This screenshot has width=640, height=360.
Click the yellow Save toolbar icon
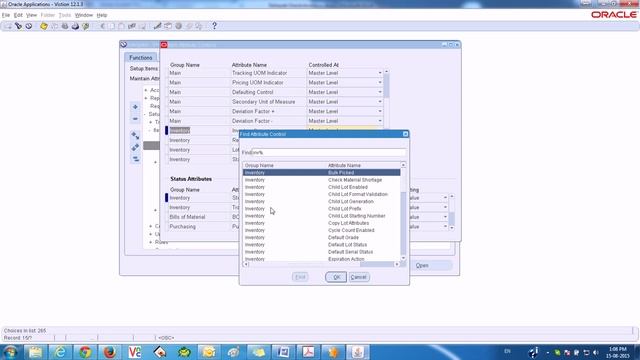(x=44, y=26)
